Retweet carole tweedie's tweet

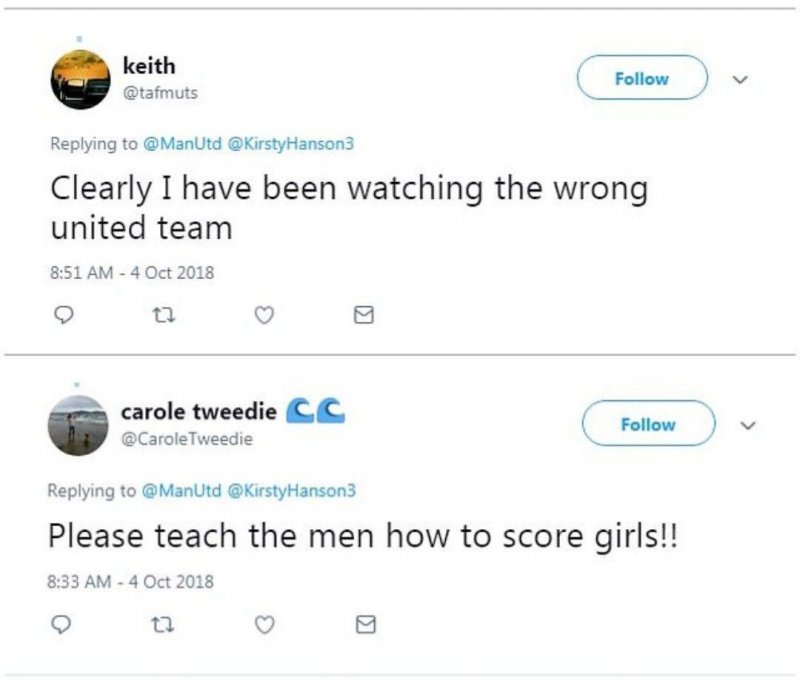pyautogui.click(x=161, y=625)
